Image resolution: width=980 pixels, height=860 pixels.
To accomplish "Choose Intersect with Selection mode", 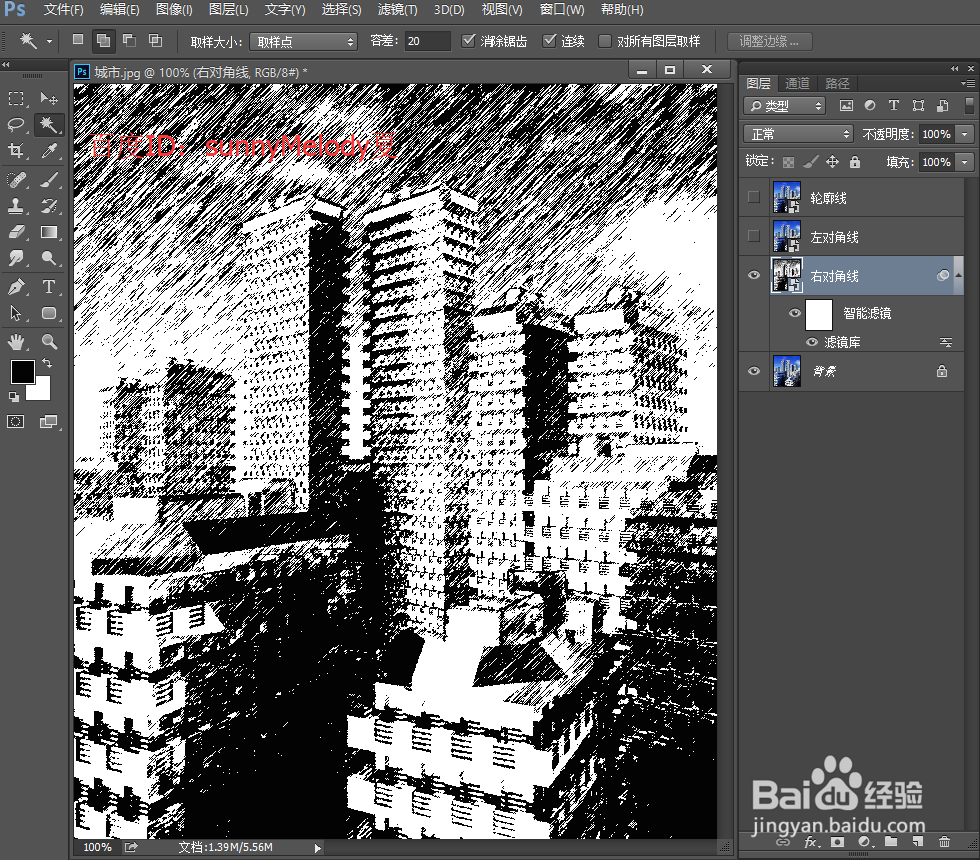I will pyautogui.click(x=155, y=40).
